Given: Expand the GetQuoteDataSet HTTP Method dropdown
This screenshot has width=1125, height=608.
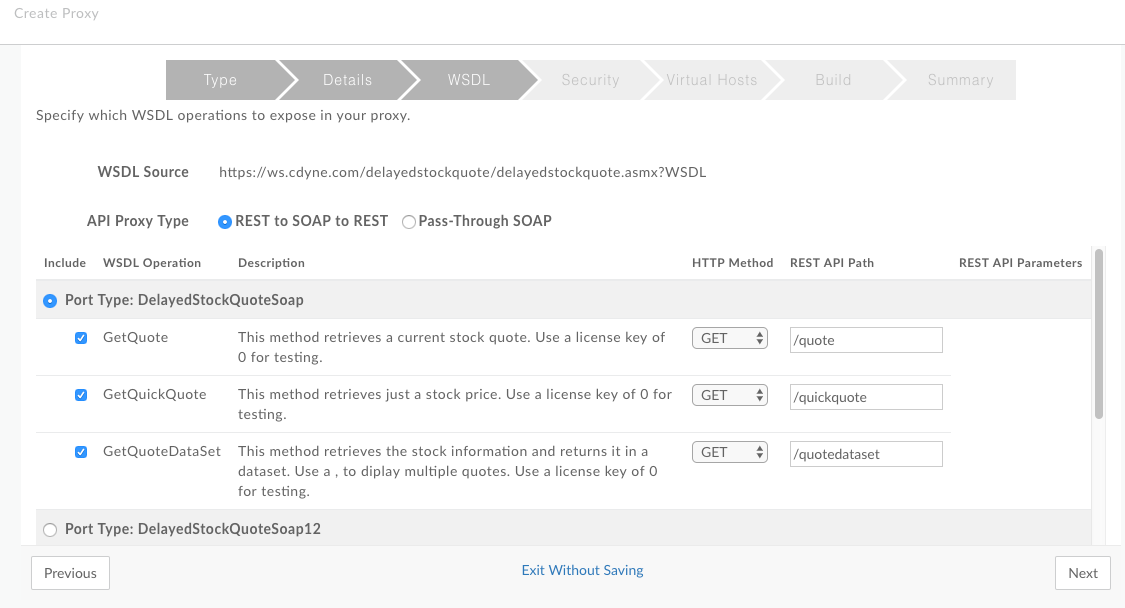Looking at the screenshot, I should 730,452.
